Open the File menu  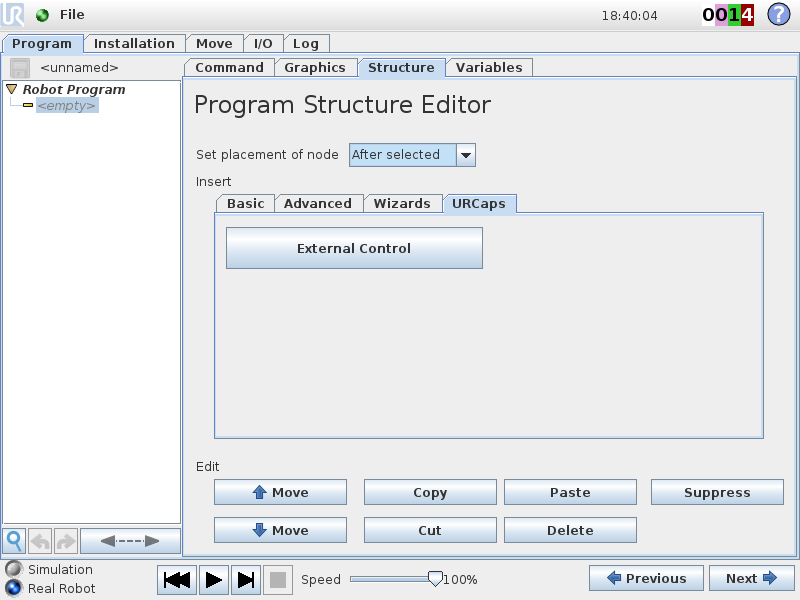(72, 15)
